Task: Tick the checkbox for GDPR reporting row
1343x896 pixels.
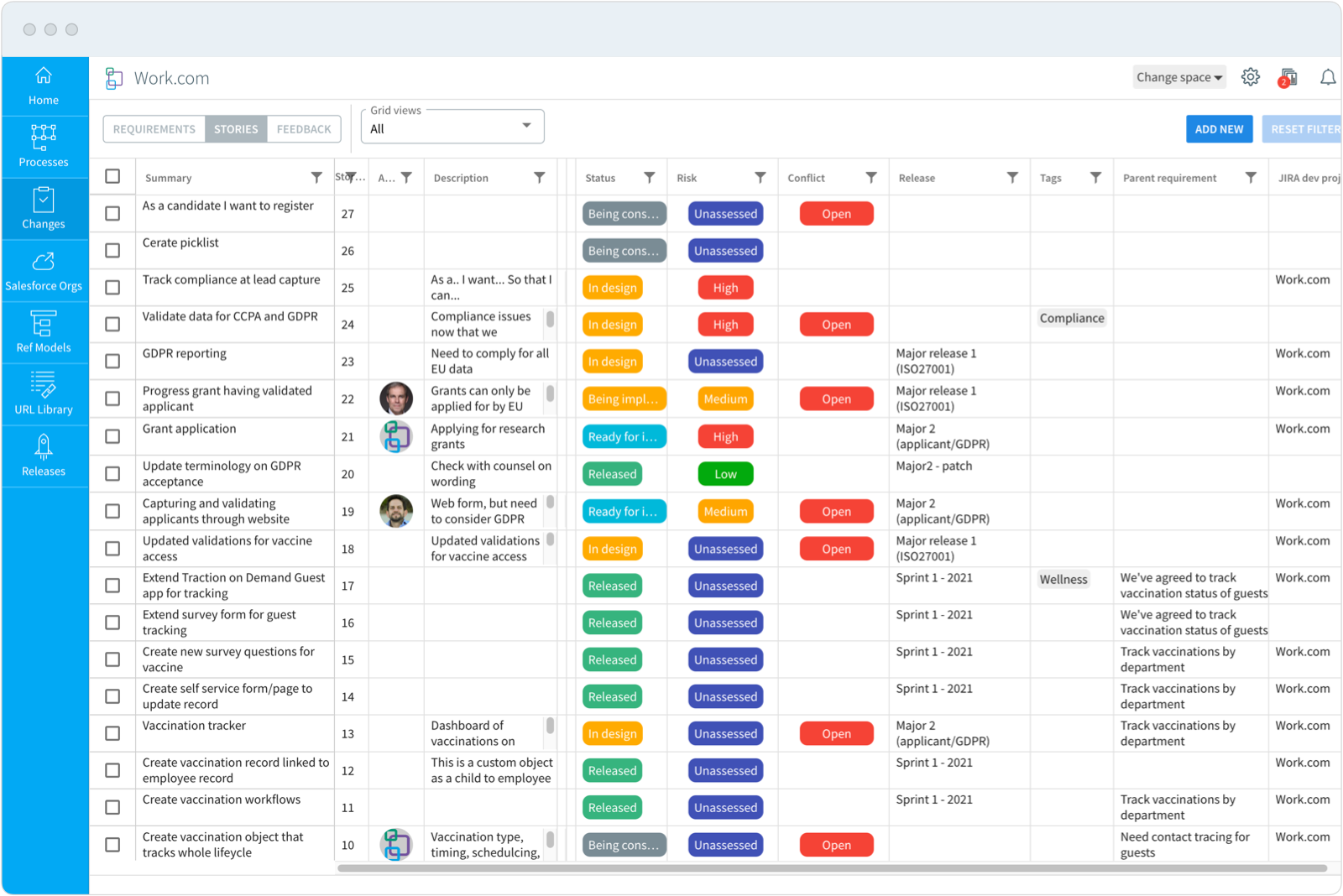Action: tap(112, 362)
